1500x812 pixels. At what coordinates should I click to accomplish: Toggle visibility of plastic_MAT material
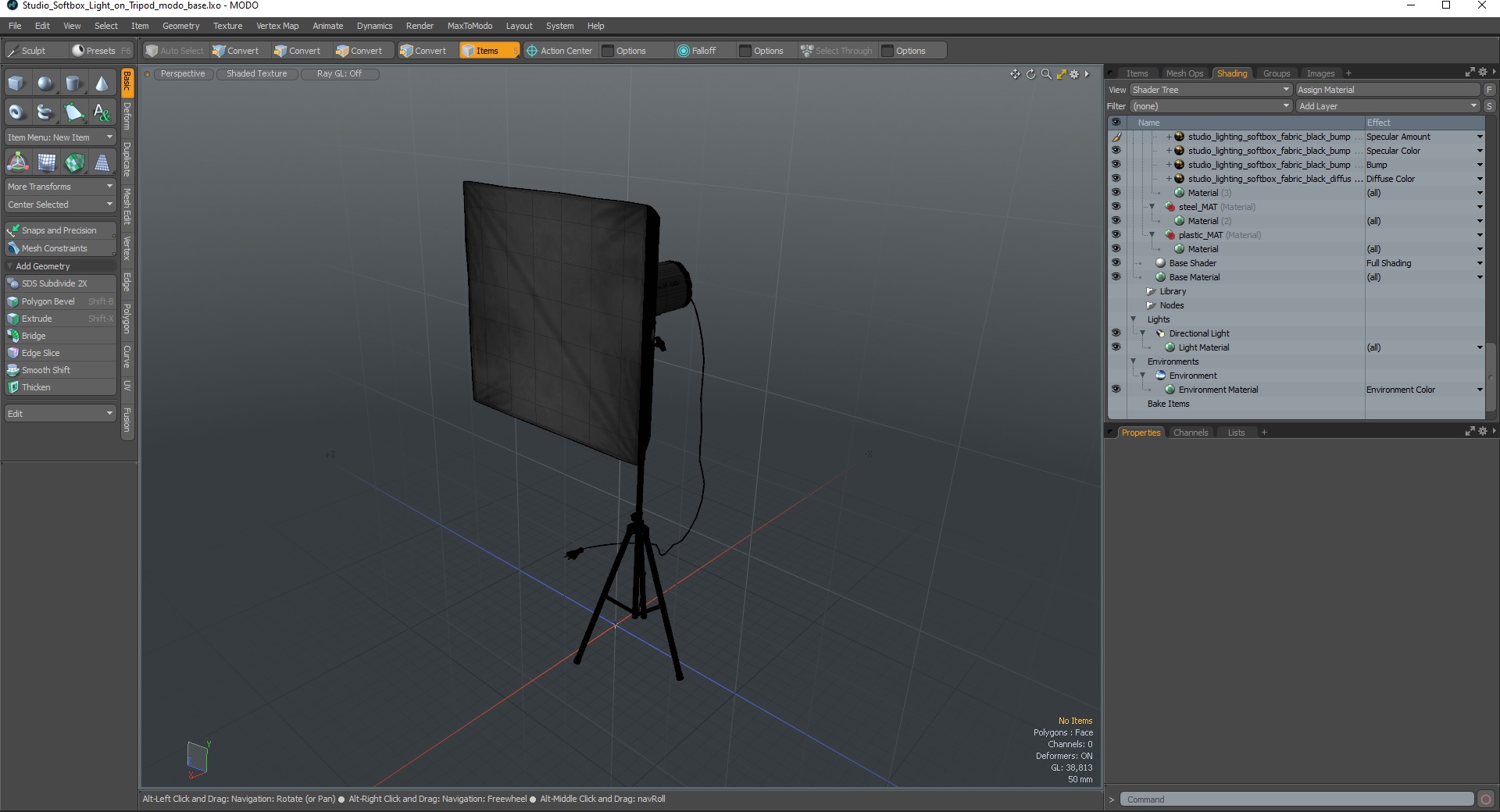[x=1116, y=235]
